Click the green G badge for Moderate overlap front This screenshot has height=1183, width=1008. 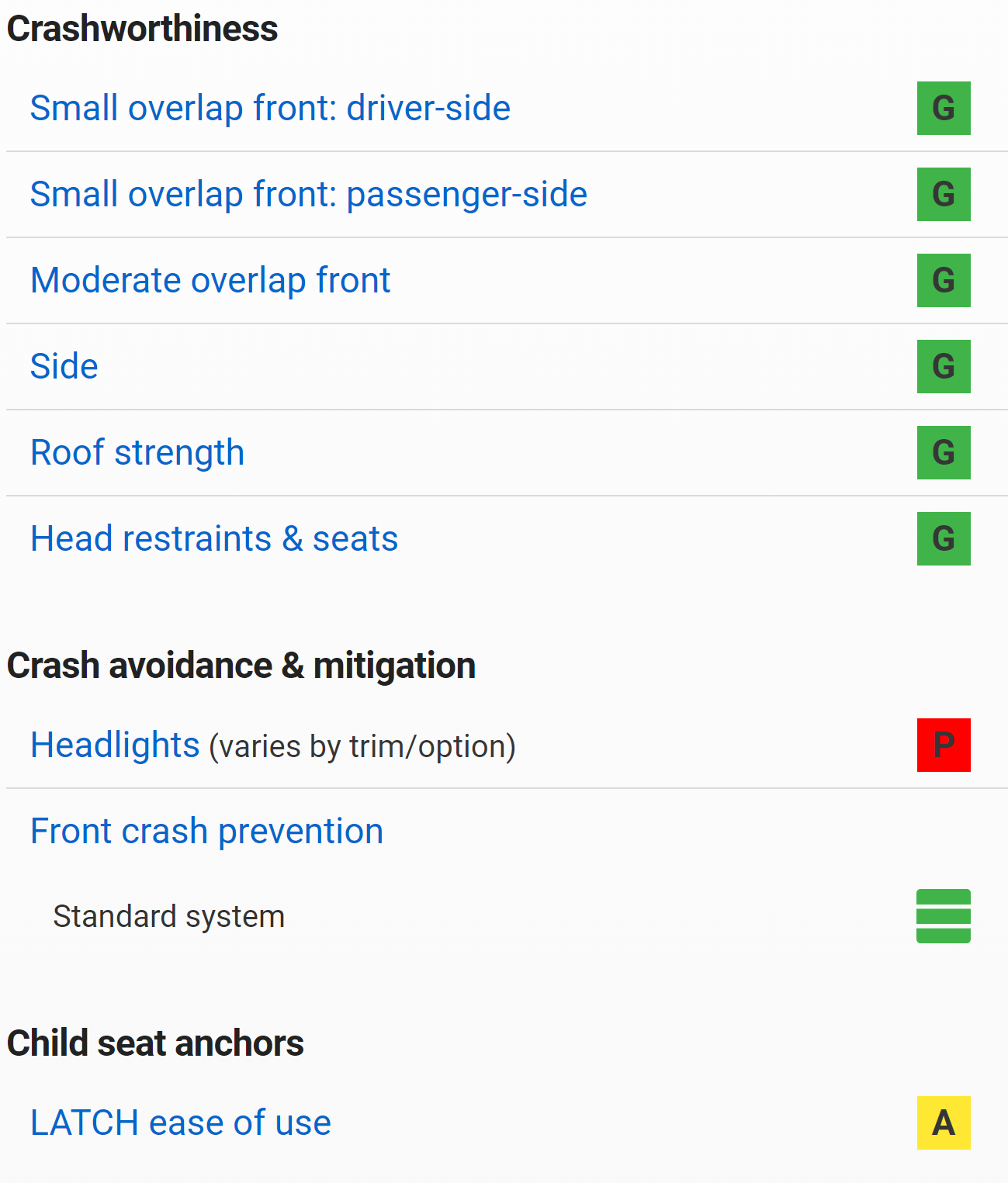tap(944, 280)
